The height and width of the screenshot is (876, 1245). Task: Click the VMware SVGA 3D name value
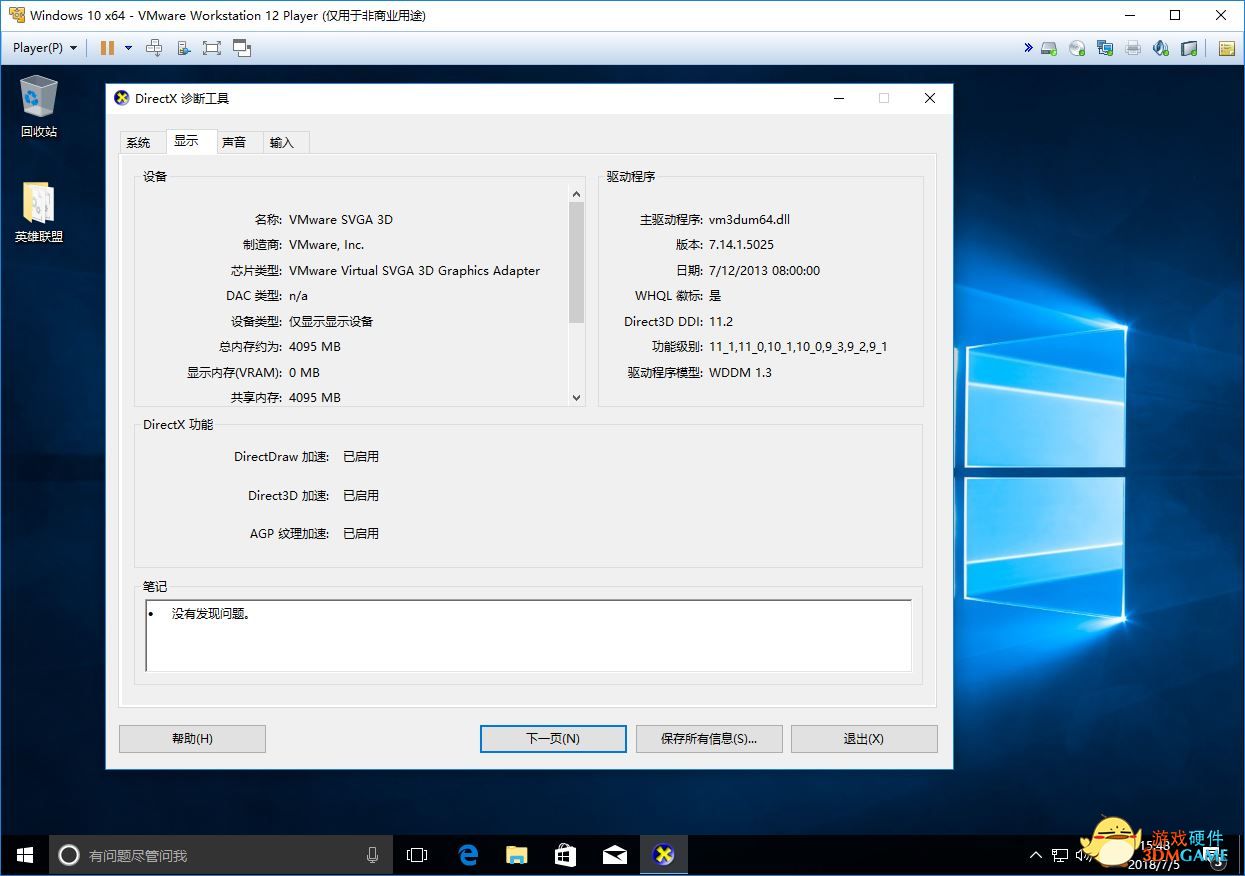coord(341,219)
